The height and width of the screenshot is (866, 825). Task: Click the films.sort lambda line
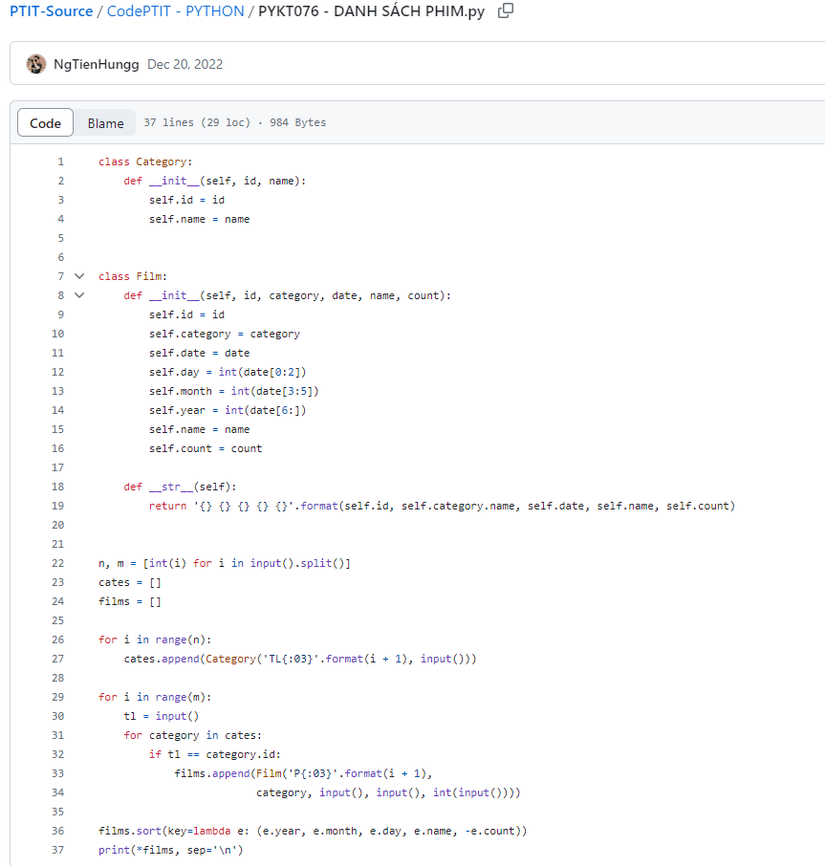(x=313, y=831)
